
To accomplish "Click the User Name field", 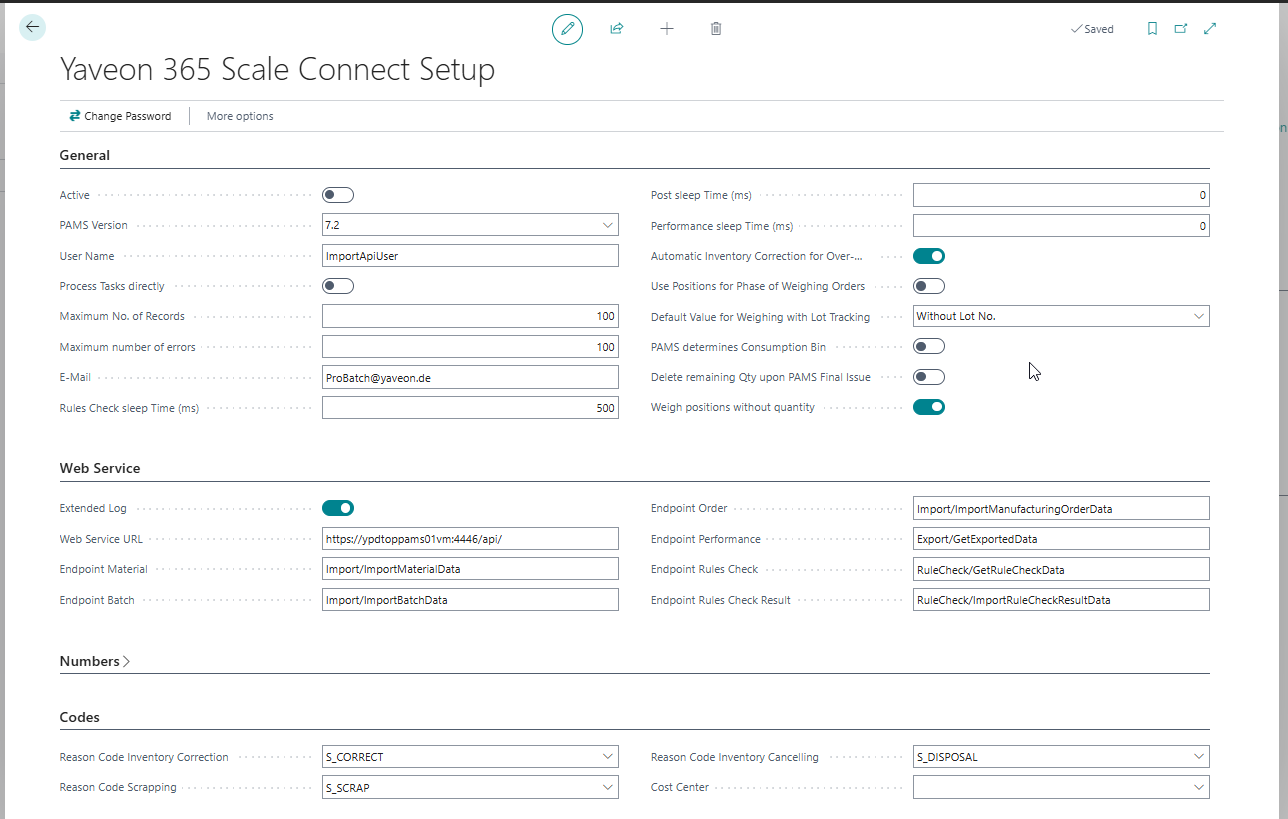I will click(470, 256).
